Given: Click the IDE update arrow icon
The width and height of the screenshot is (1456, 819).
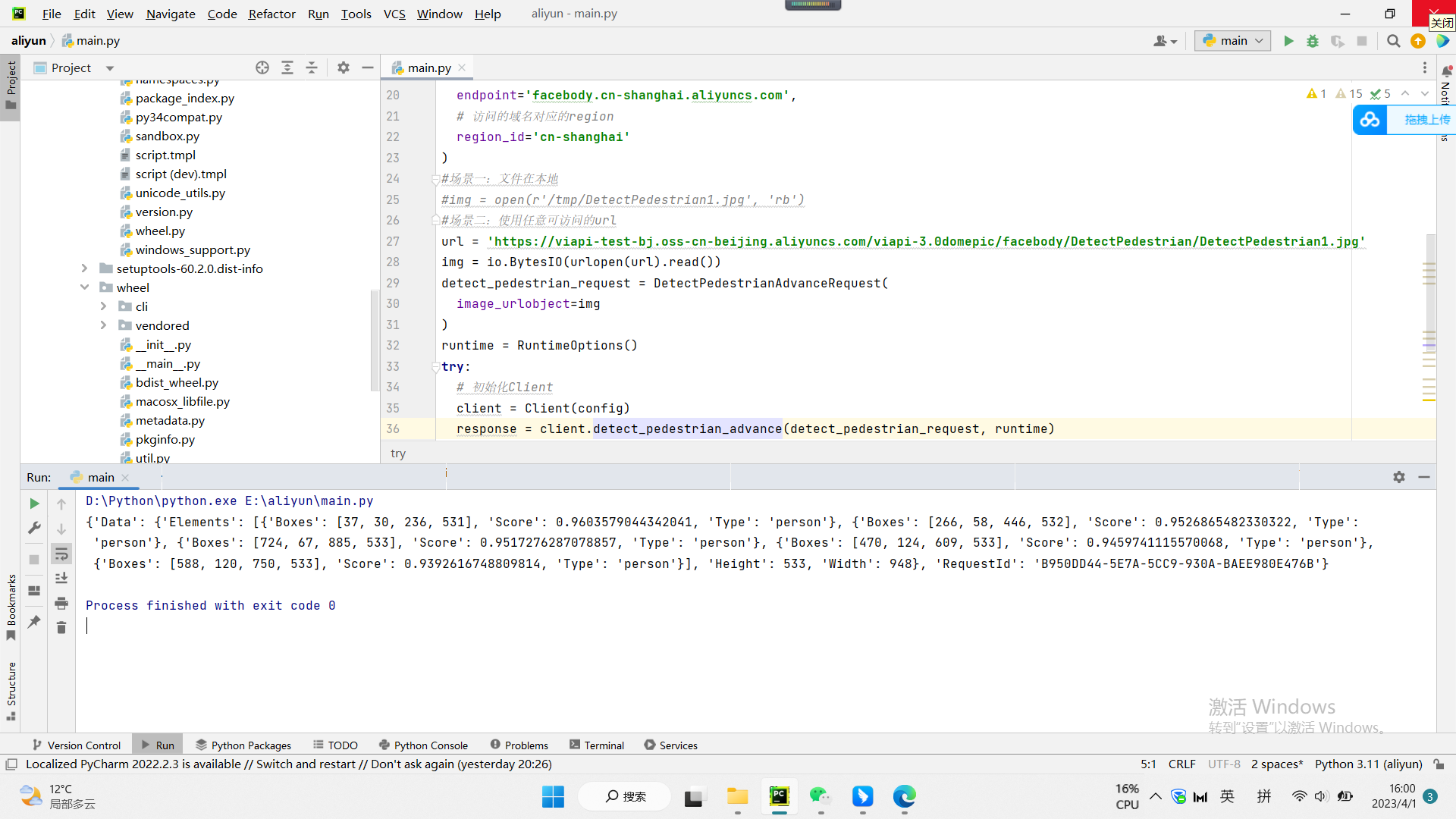Looking at the screenshot, I should tap(1418, 41).
